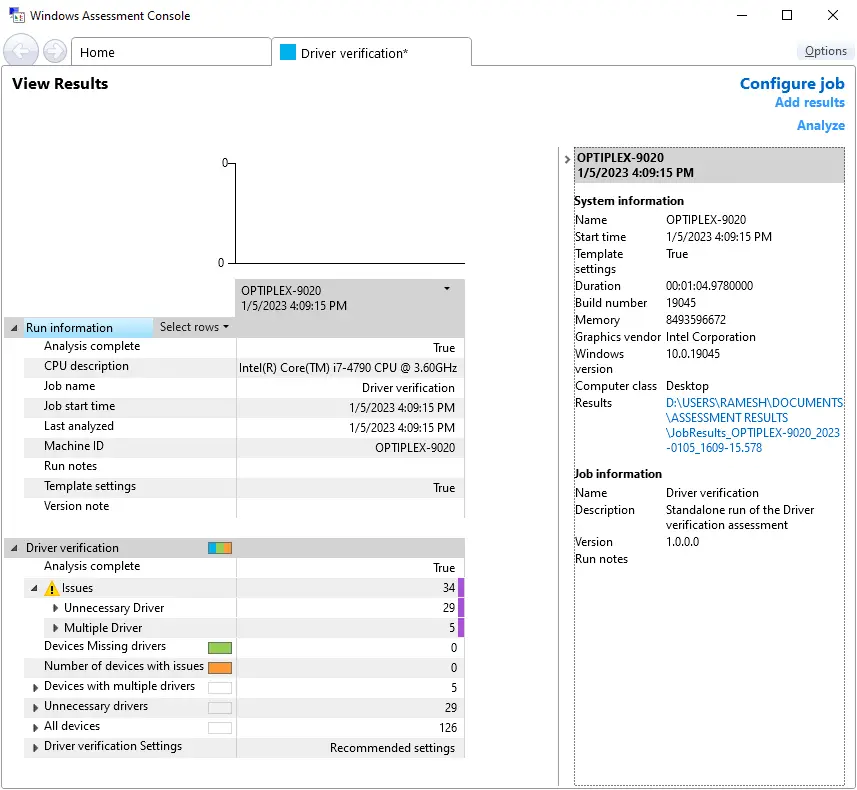This screenshot has width=857, height=790.
Task: Click the Version note row
Action: 244,507
